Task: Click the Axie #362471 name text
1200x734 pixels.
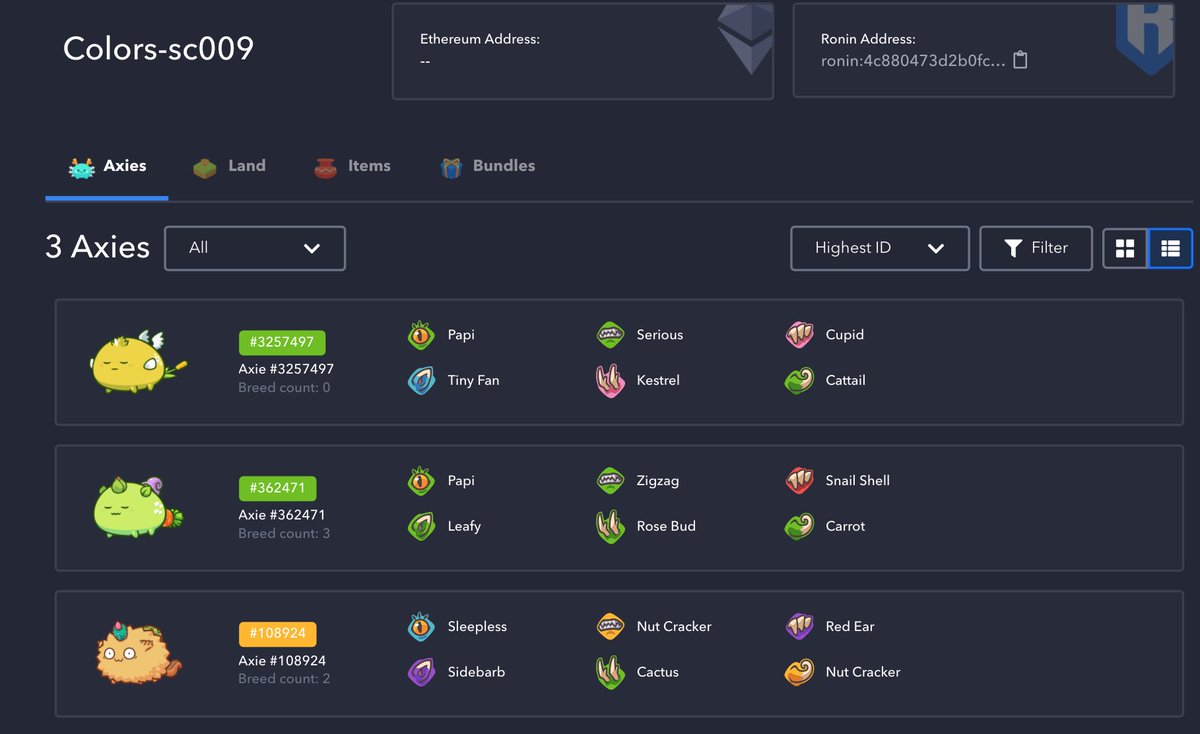Action: pyautogui.click(x=282, y=515)
